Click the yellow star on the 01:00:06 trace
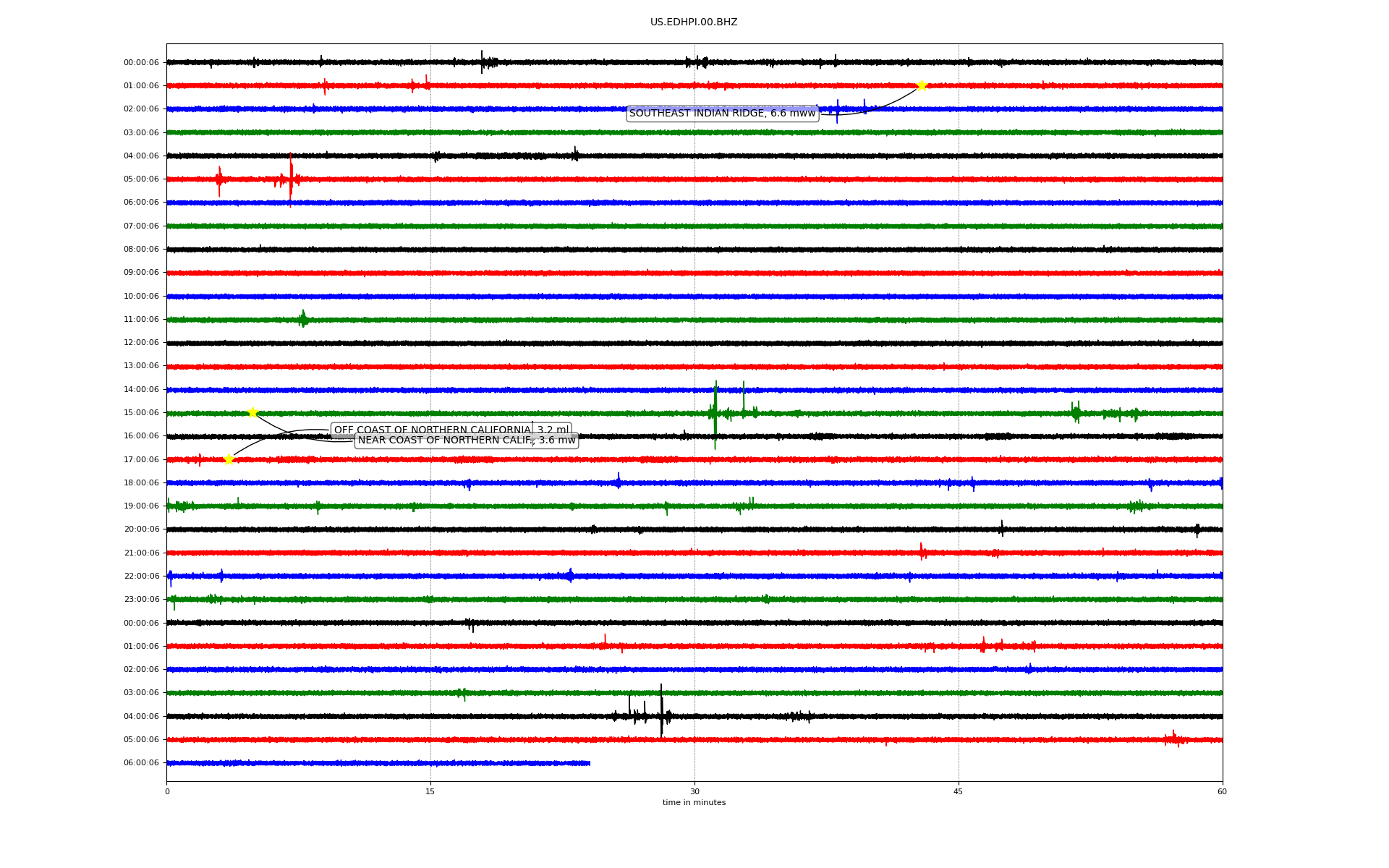The image size is (1389, 868). 921,85
